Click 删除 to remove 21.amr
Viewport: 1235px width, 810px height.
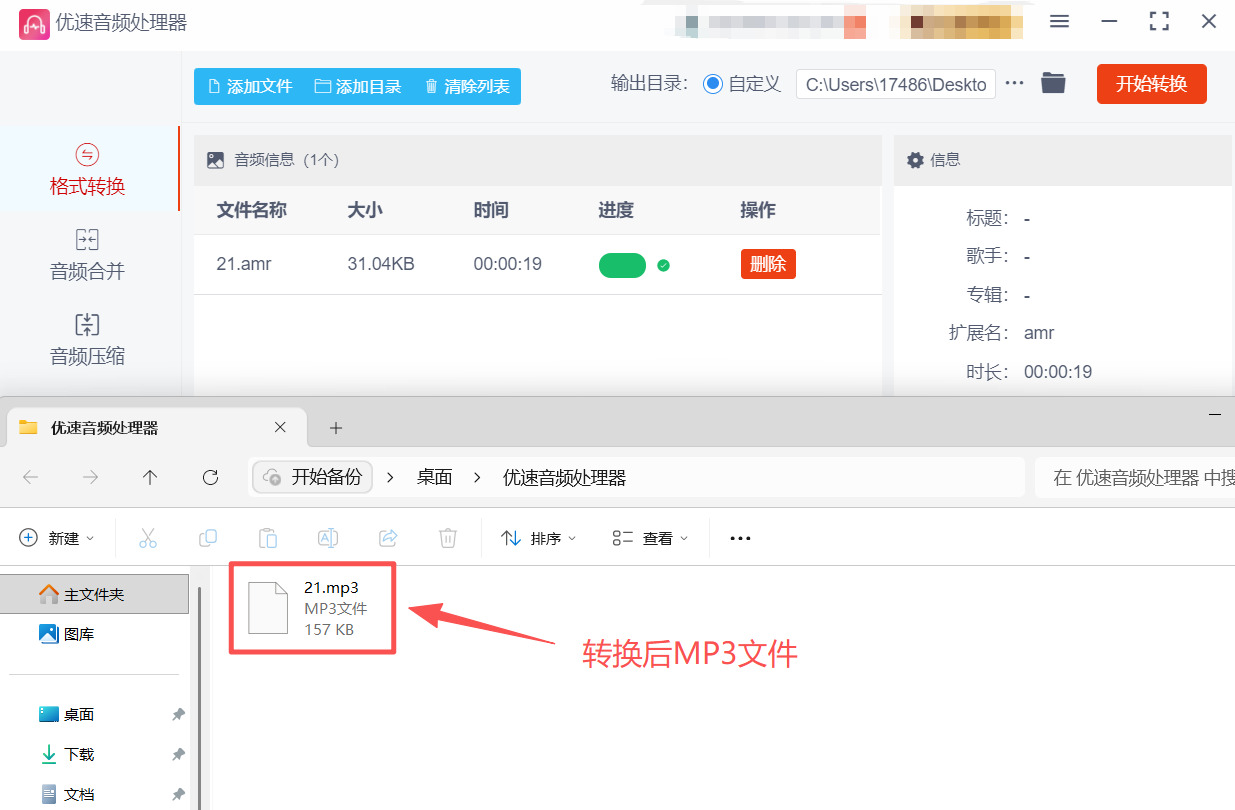768,264
